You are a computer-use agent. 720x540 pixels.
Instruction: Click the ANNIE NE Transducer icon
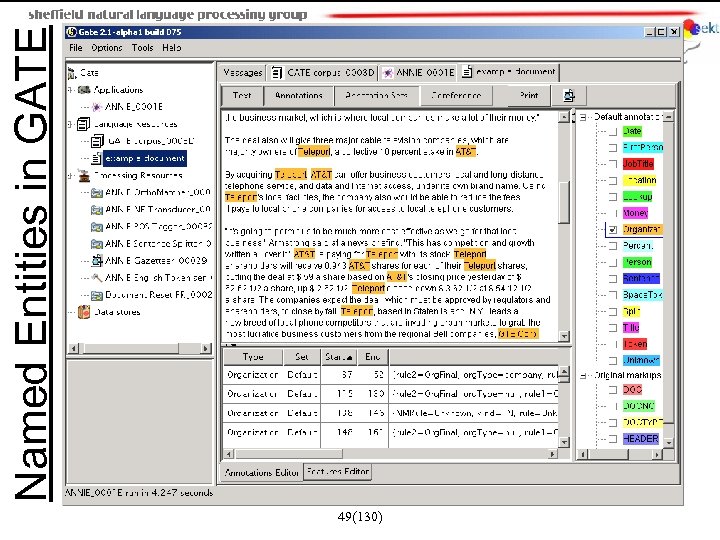point(96,210)
